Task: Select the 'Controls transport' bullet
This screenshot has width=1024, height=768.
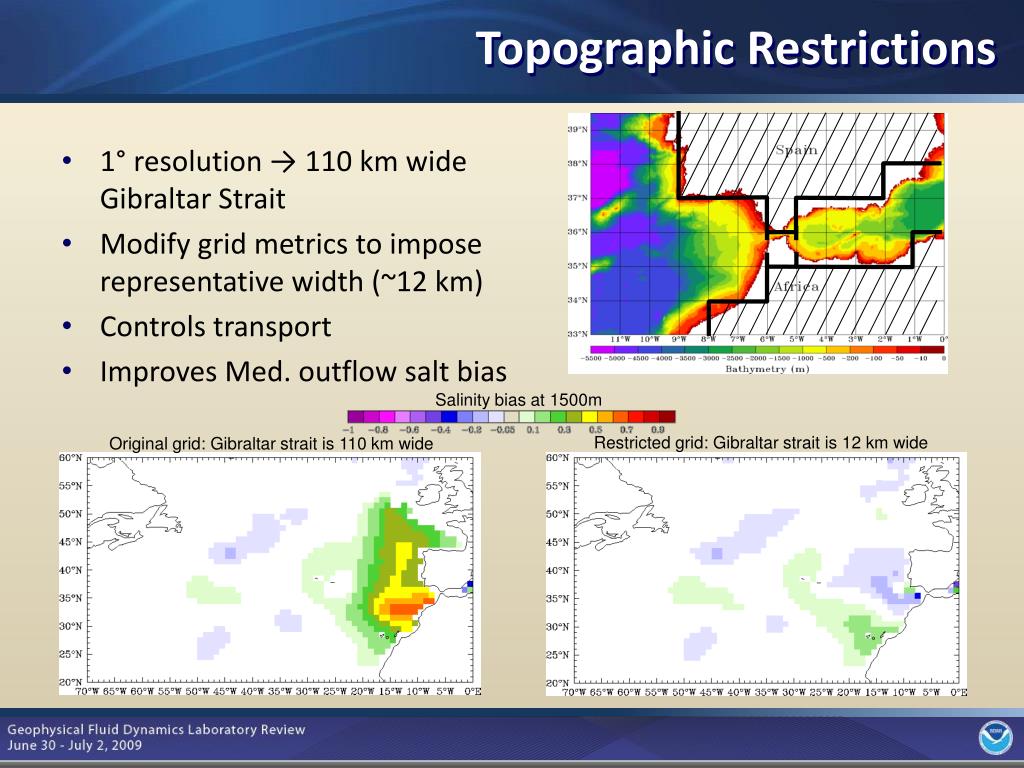Action: pos(216,326)
